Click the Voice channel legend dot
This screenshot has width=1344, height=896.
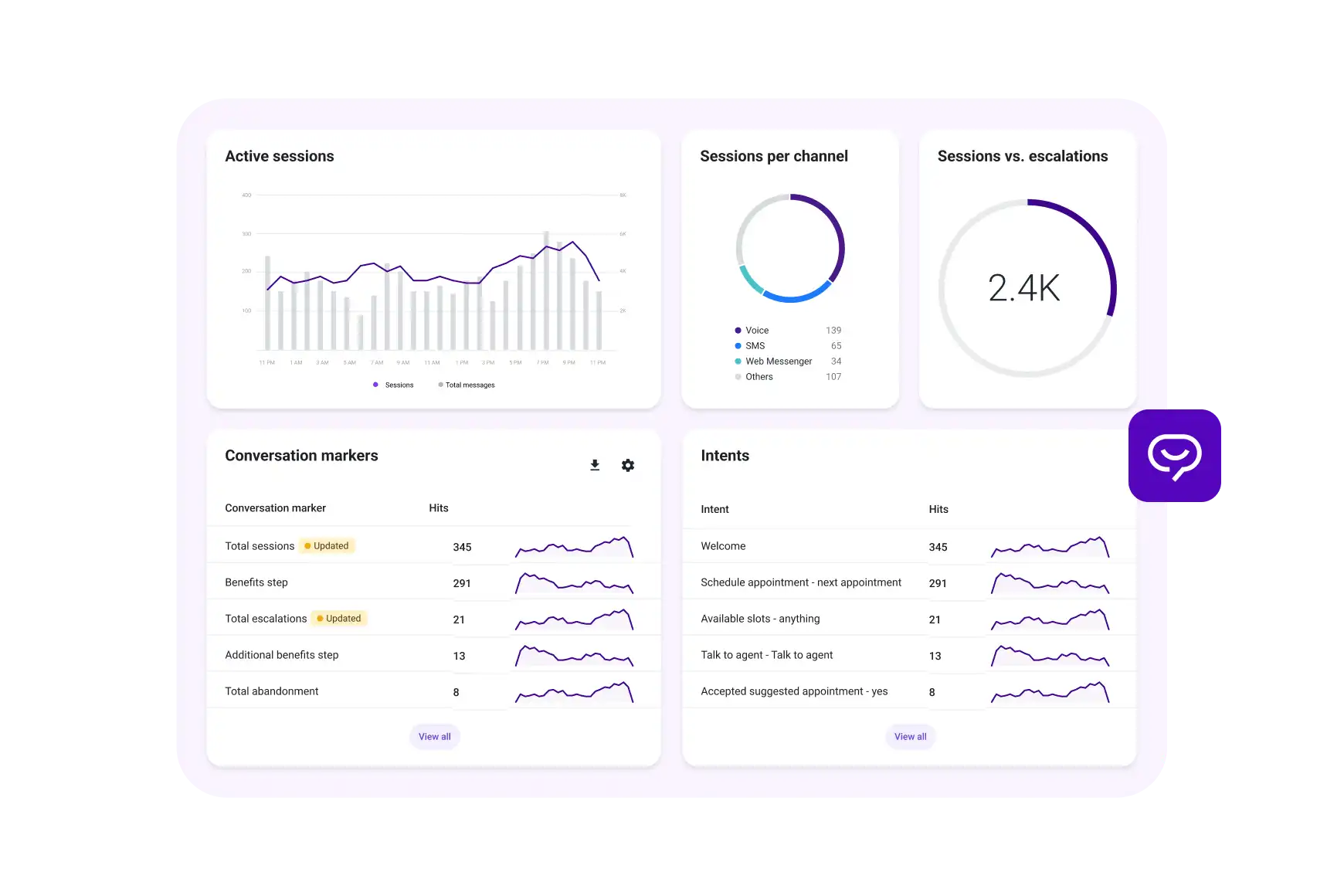pos(738,330)
